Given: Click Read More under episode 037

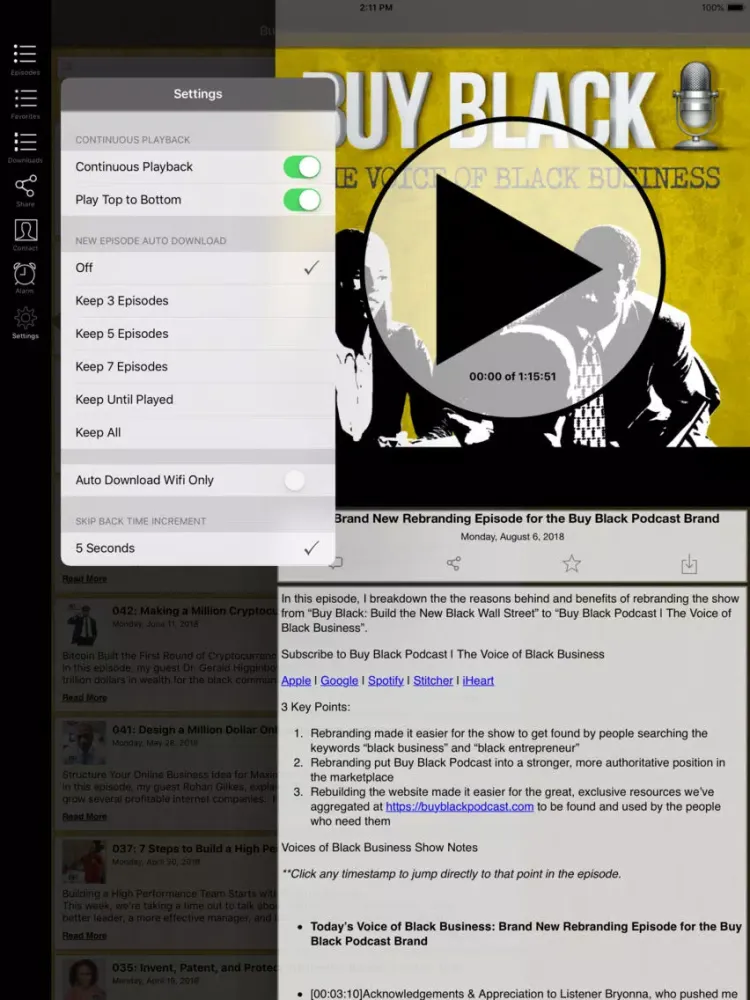Looking at the screenshot, I should click(84, 936).
